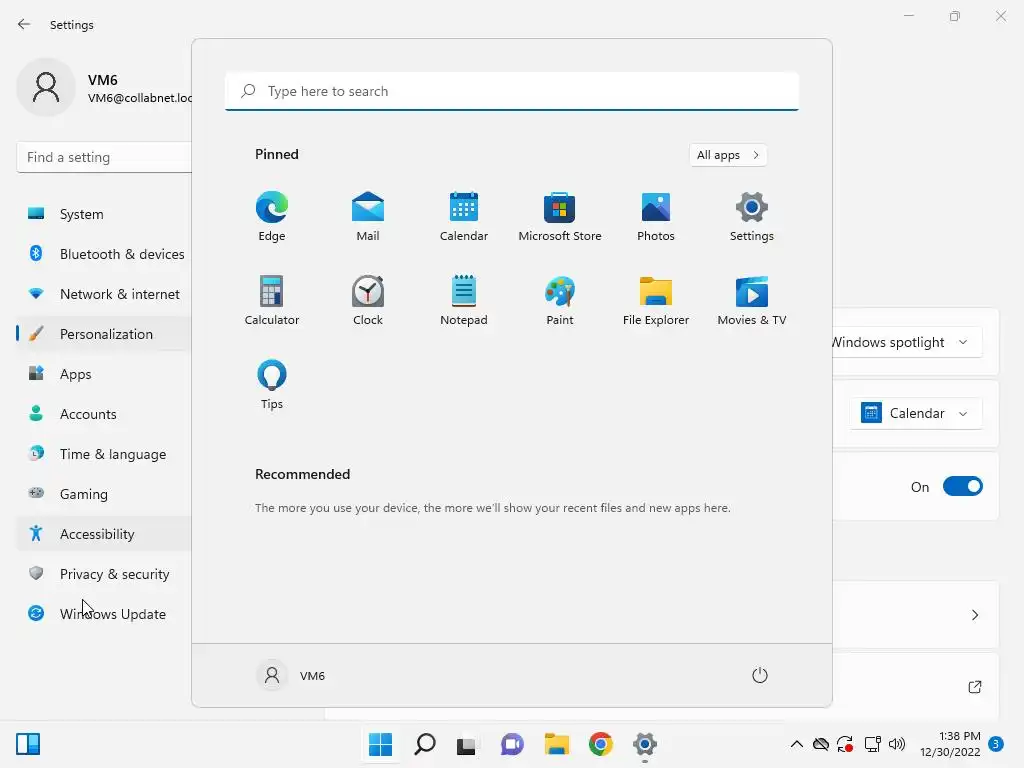The height and width of the screenshot is (768, 1024).
Task: Open Calendar in pinned apps
Action: pyautogui.click(x=464, y=217)
